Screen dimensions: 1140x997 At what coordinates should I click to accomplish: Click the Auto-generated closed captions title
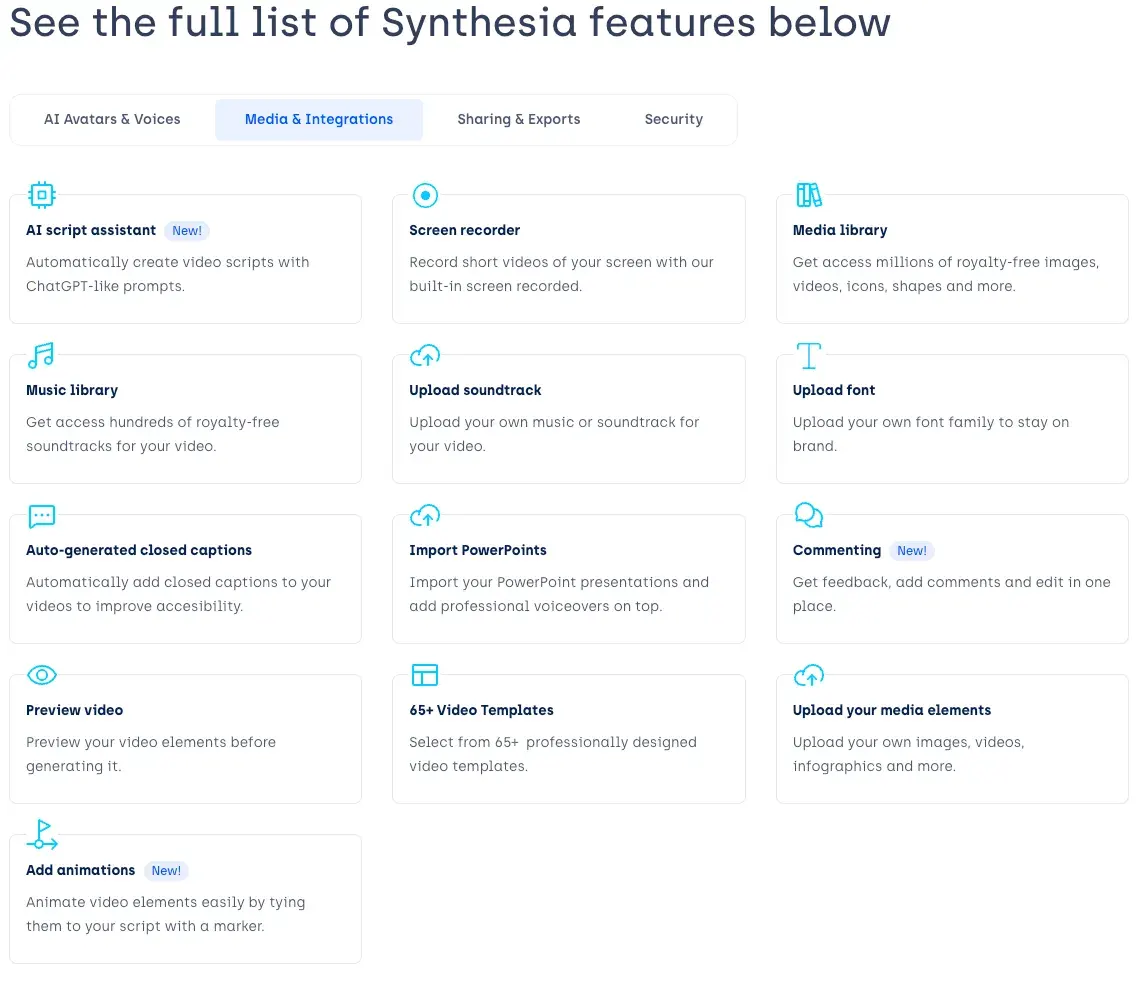tap(139, 550)
